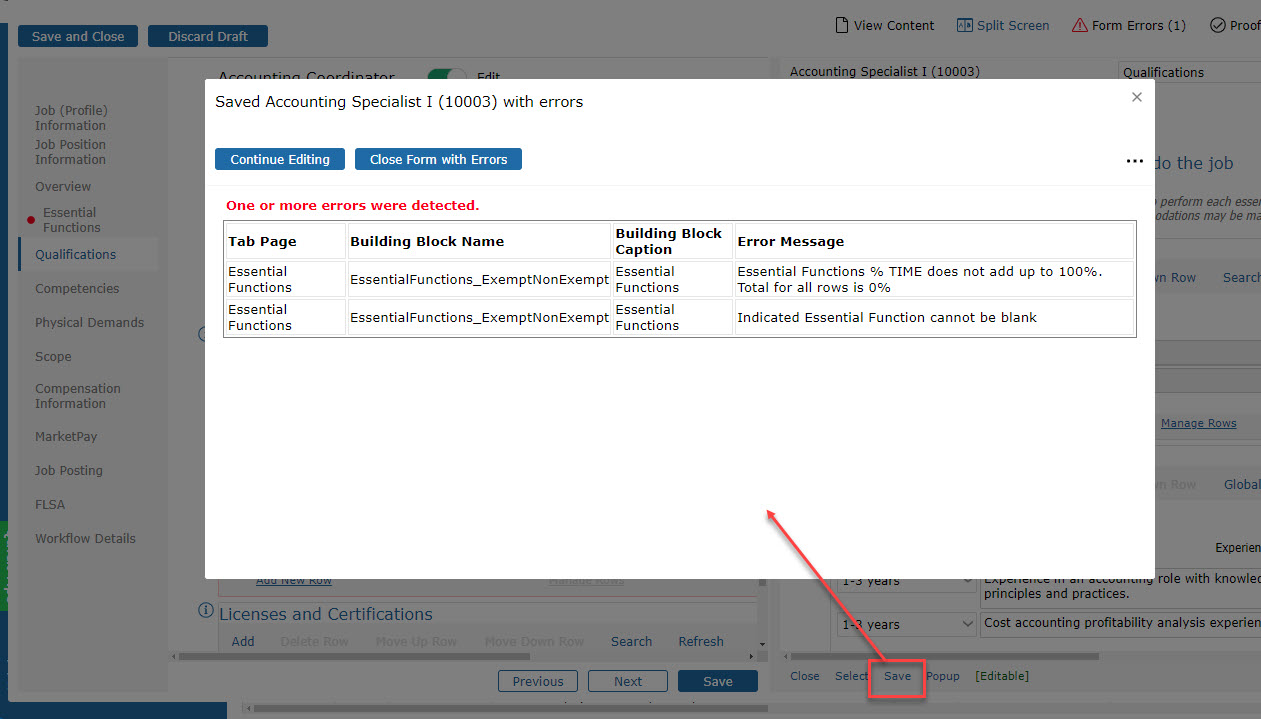Viewport: 1261px width, 719px height.
Task: Open Compensation Information tab
Action: point(78,396)
